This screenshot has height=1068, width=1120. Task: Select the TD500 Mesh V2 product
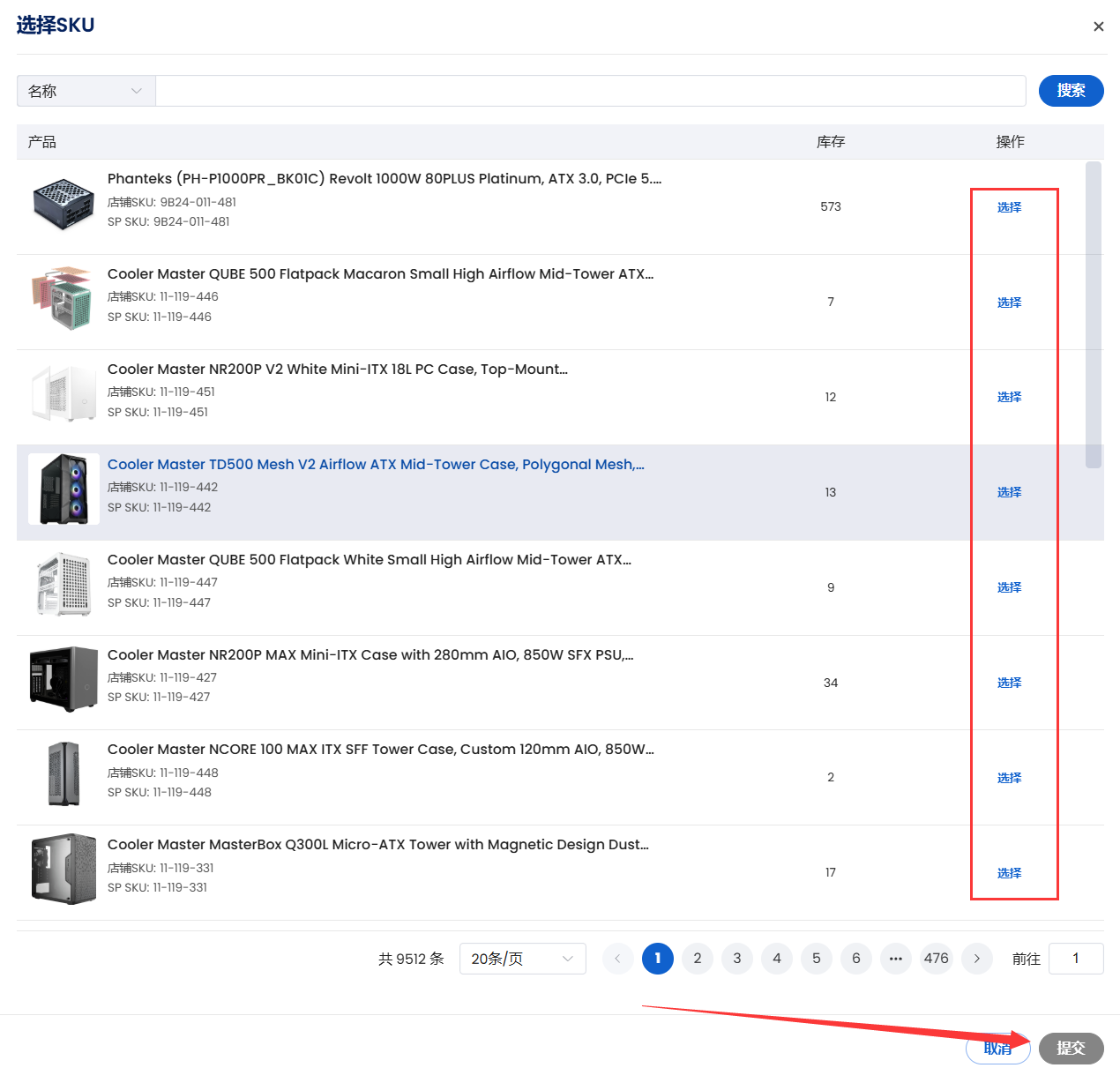pyautogui.click(x=1009, y=492)
